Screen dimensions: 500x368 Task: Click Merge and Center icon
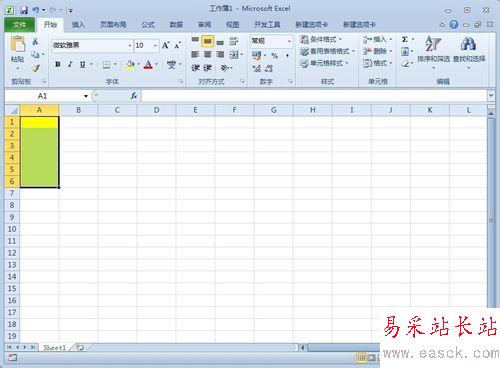[x=234, y=54]
